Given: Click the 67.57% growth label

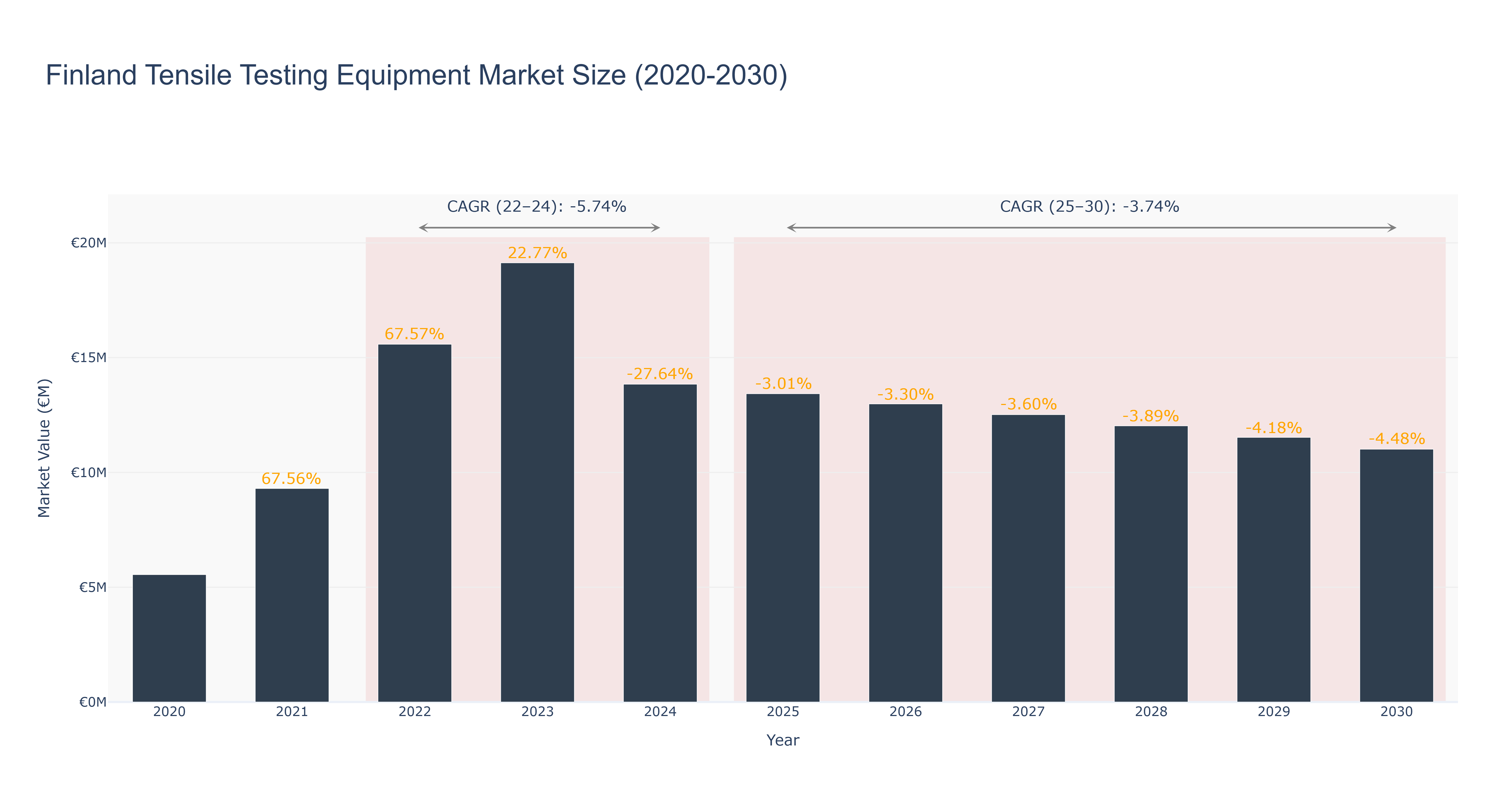Looking at the screenshot, I should click(x=414, y=334).
